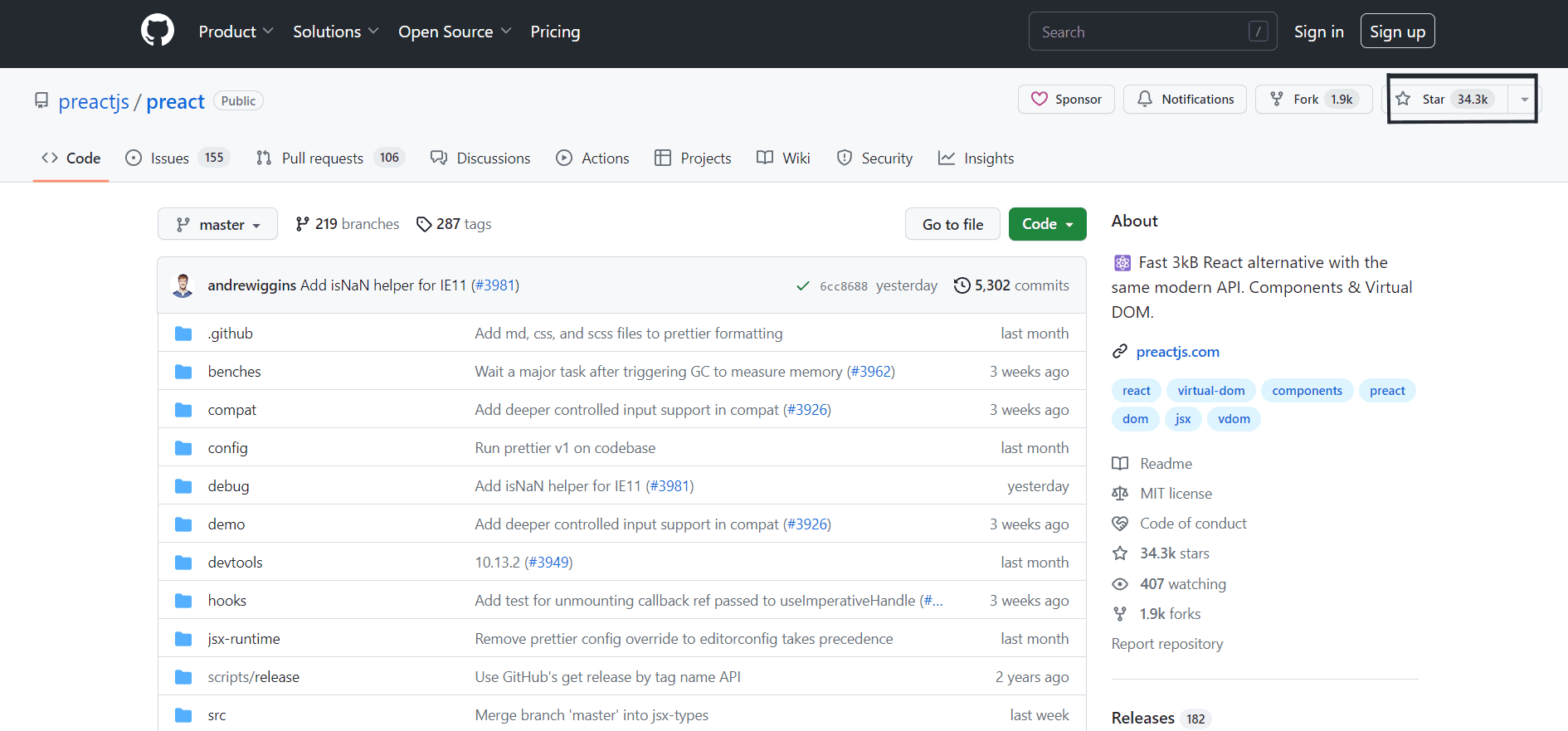
Task: Click the repository book icon beside preactjs
Action: 41,100
